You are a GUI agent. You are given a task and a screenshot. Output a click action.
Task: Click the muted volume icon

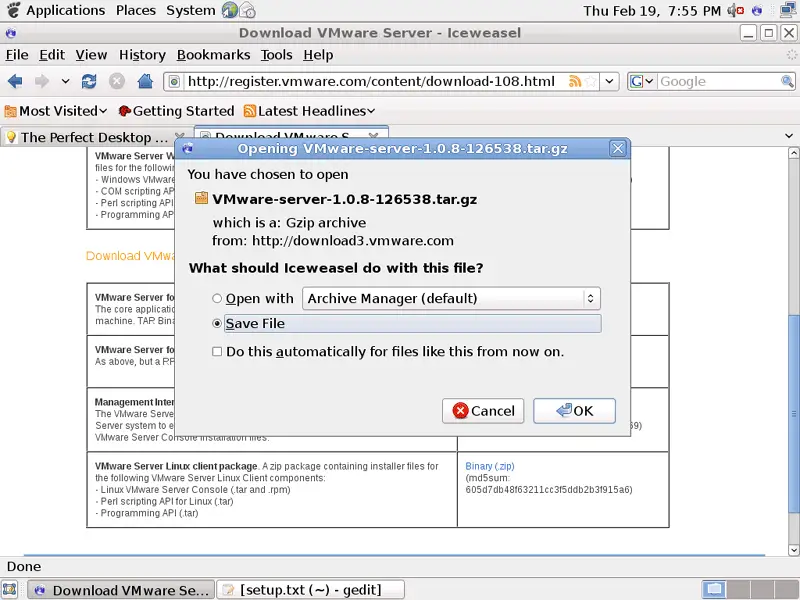pos(735,10)
